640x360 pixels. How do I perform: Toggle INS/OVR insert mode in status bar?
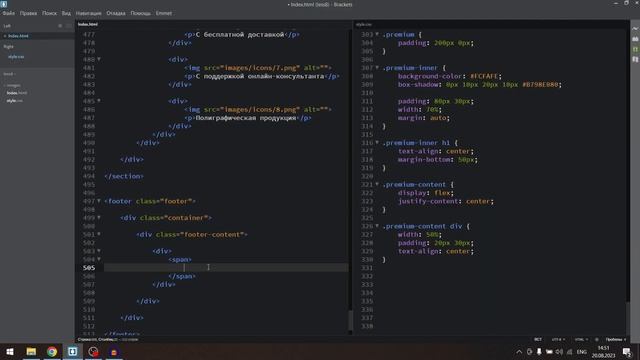tap(538, 339)
